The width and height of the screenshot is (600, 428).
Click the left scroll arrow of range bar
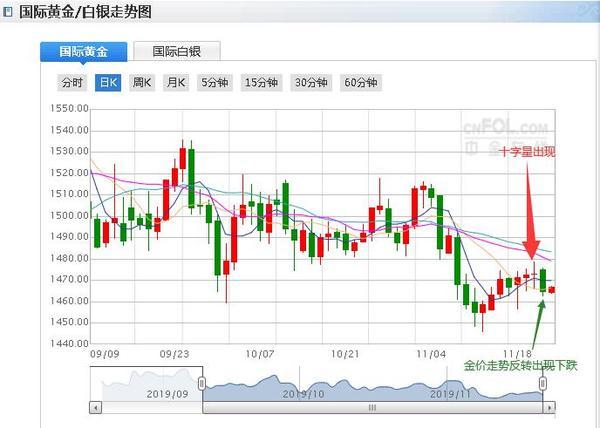pyautogui.click(x=95, y=408)
